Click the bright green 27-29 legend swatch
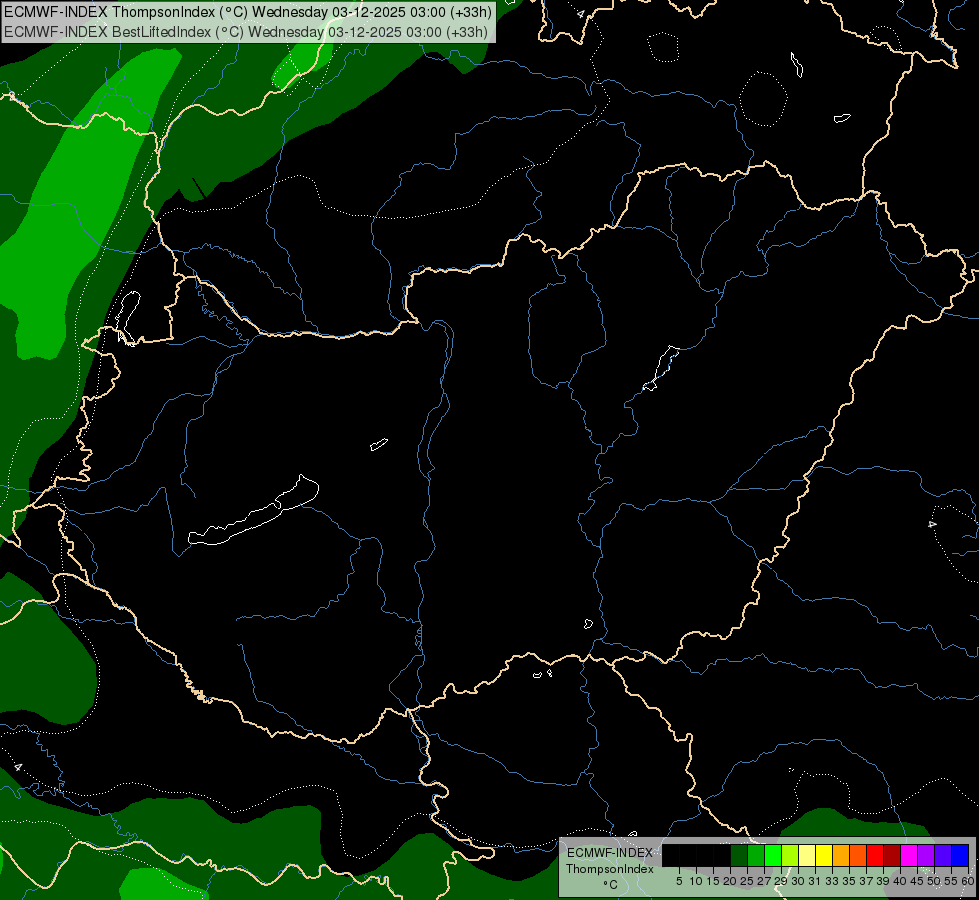Viewport: 979px width, 900px height. pyautogui.click(x=773, y=855)
